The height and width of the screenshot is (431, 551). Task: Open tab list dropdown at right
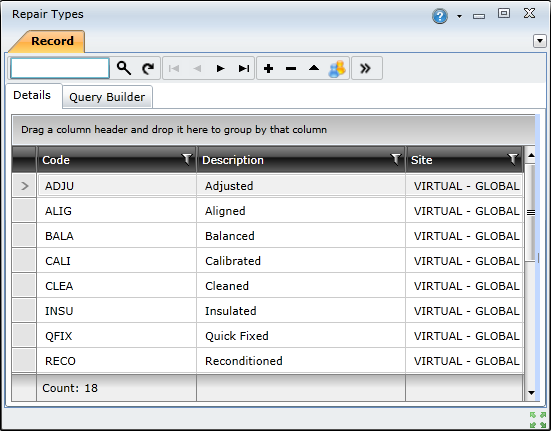[x=540, y=41]
